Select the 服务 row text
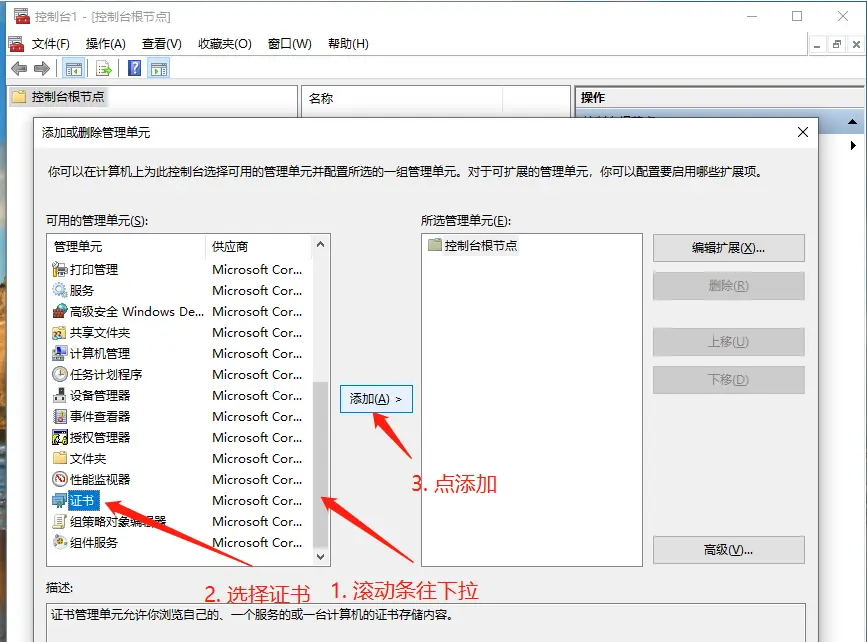The height and width of the screenshot is (642, 867). [81, 290]
